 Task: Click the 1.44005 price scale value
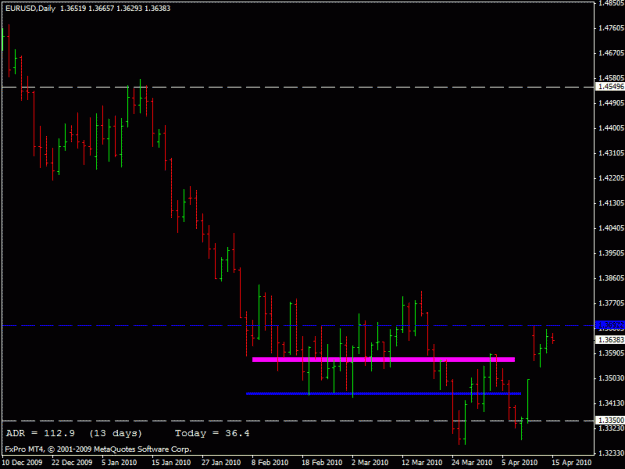611,128
